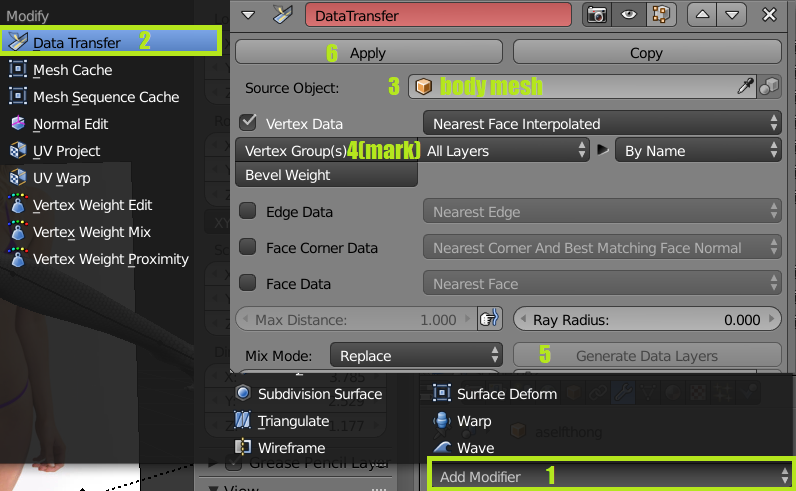The width and height of the screenshot is (796, 491).
Task: Click the Max Distance value slider
Action: click(x=356, y=319)
